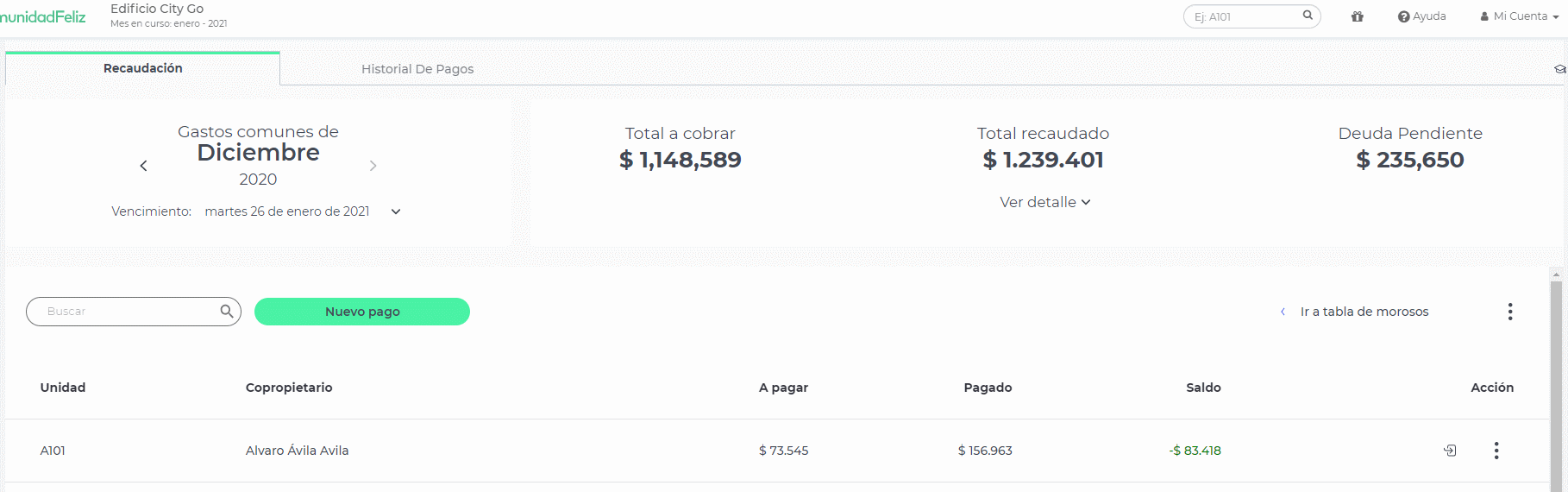Click the magnifier icon in the Buscar field
The width and height of the screenshot is (1568, 492).
(x=227, y=311)
